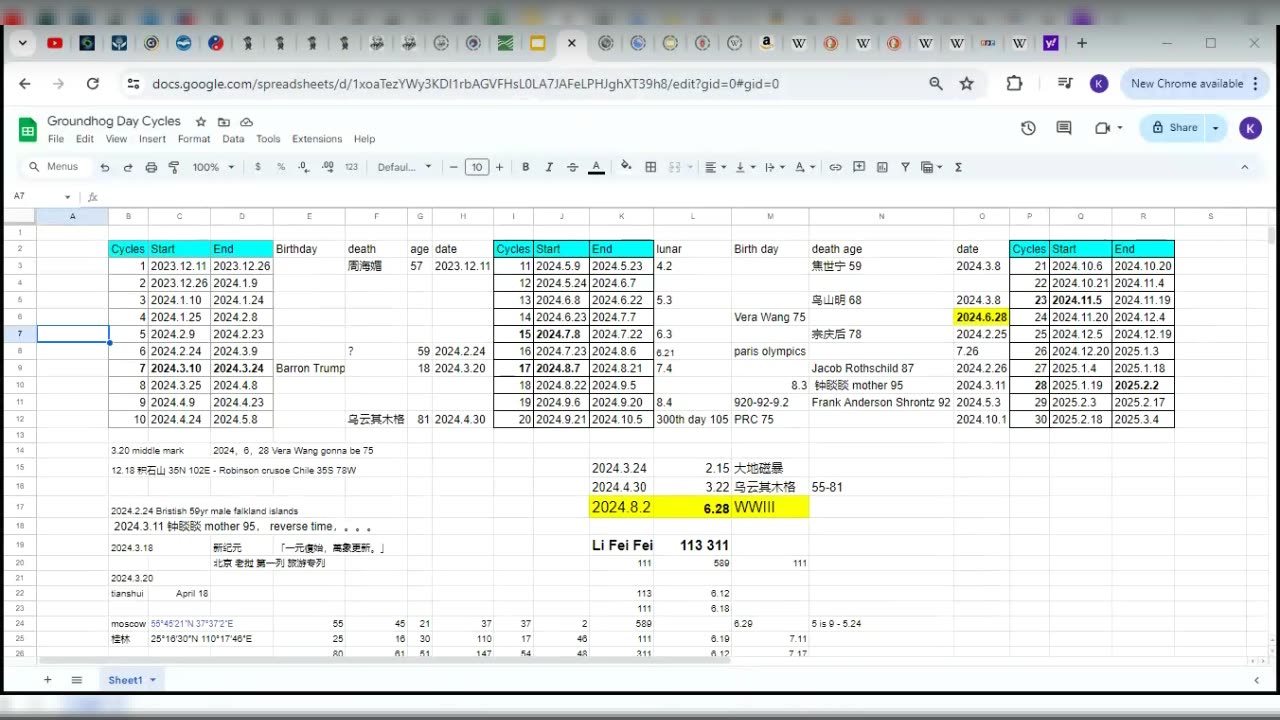Toggle italic formatting

pyautogui.click(x=549, y=167)
